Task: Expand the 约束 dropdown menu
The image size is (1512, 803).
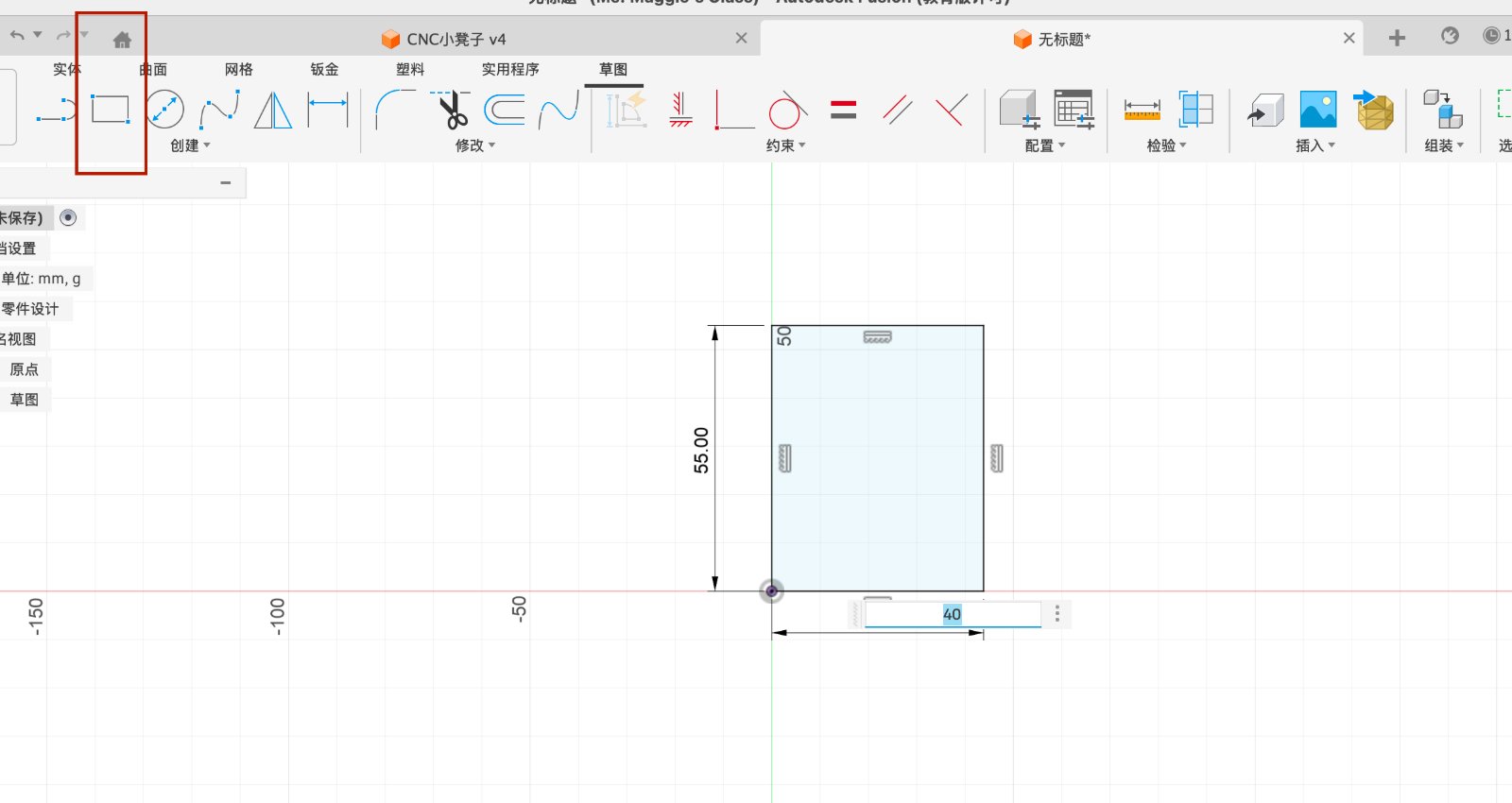Action: pyautogui.click(x=785, y=145)
